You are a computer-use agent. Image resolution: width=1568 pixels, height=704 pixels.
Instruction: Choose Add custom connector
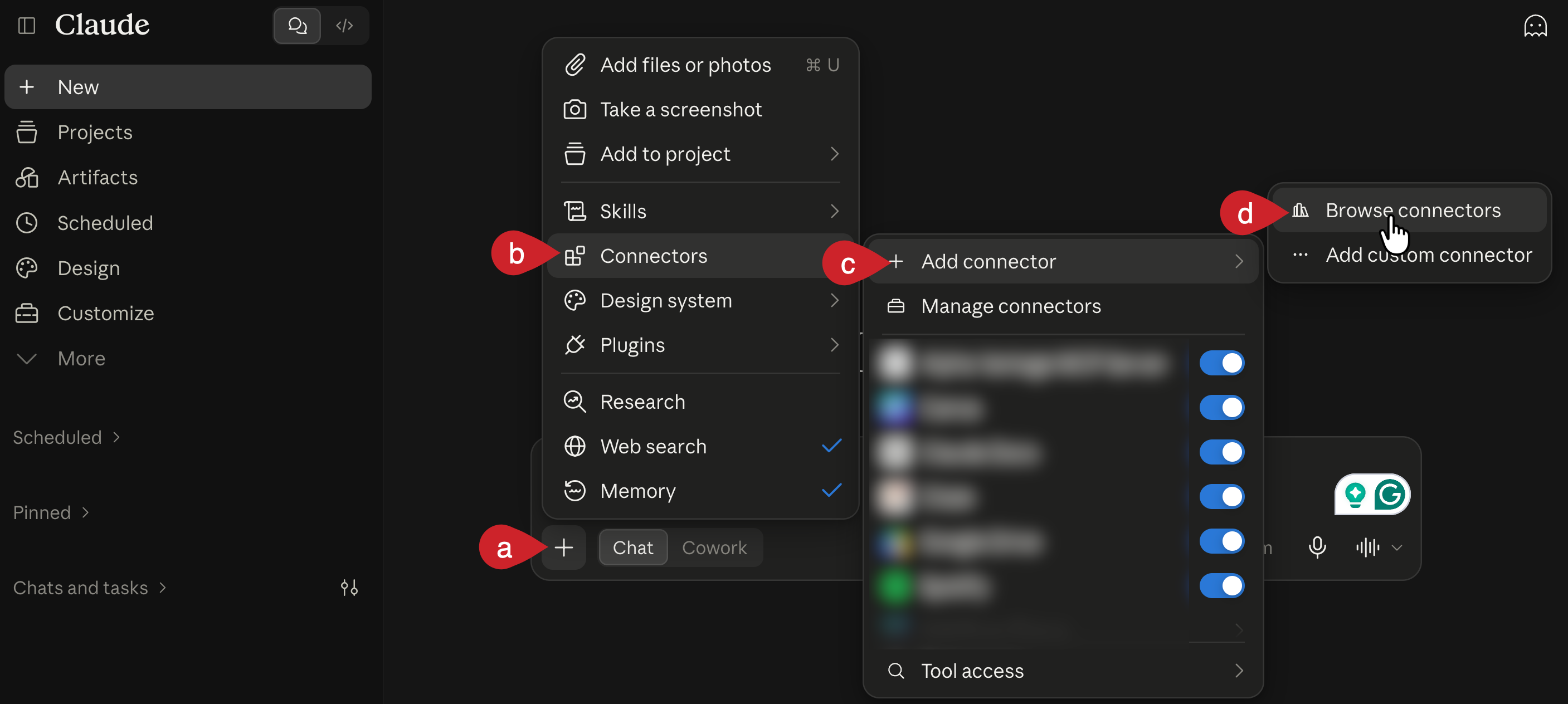pos(1409,255)
